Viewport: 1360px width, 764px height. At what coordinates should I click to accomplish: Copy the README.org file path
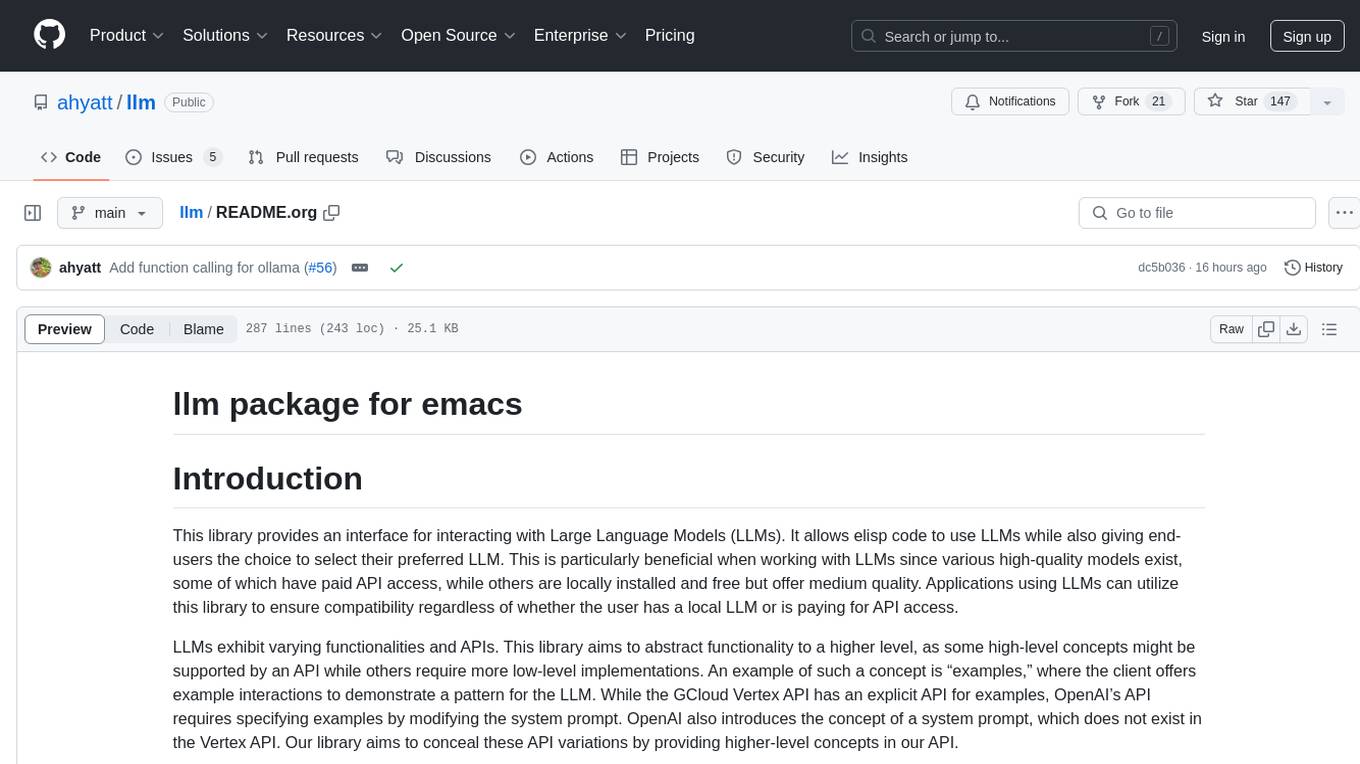pyautogui.click(x=332, y=213)
